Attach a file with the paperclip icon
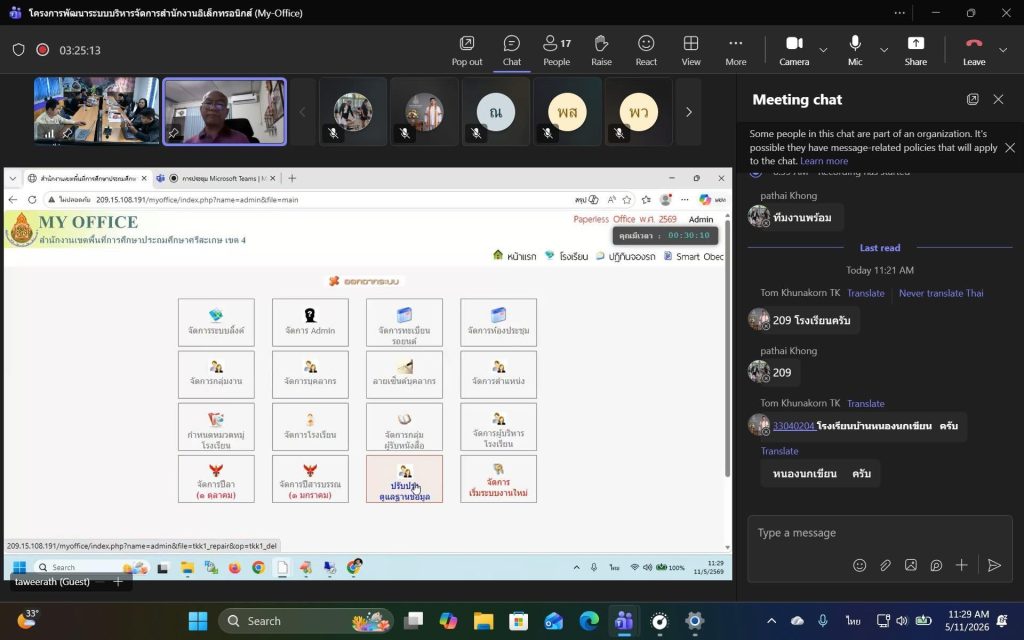This screenshot has height=640, width=1024. pyautogui.click(x=885, y=566)
